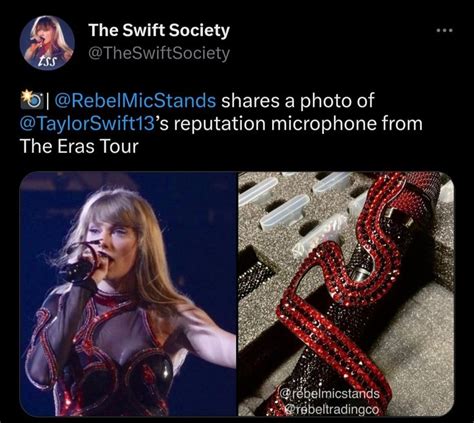Click the words The Eras Tour

(x=79, y=146)
